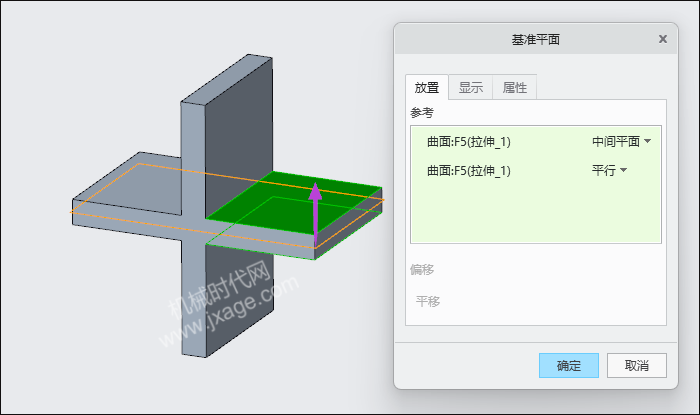Click the purple direction arrow on the model
Viewport: 700px width, 415px height.
(315, 213)
